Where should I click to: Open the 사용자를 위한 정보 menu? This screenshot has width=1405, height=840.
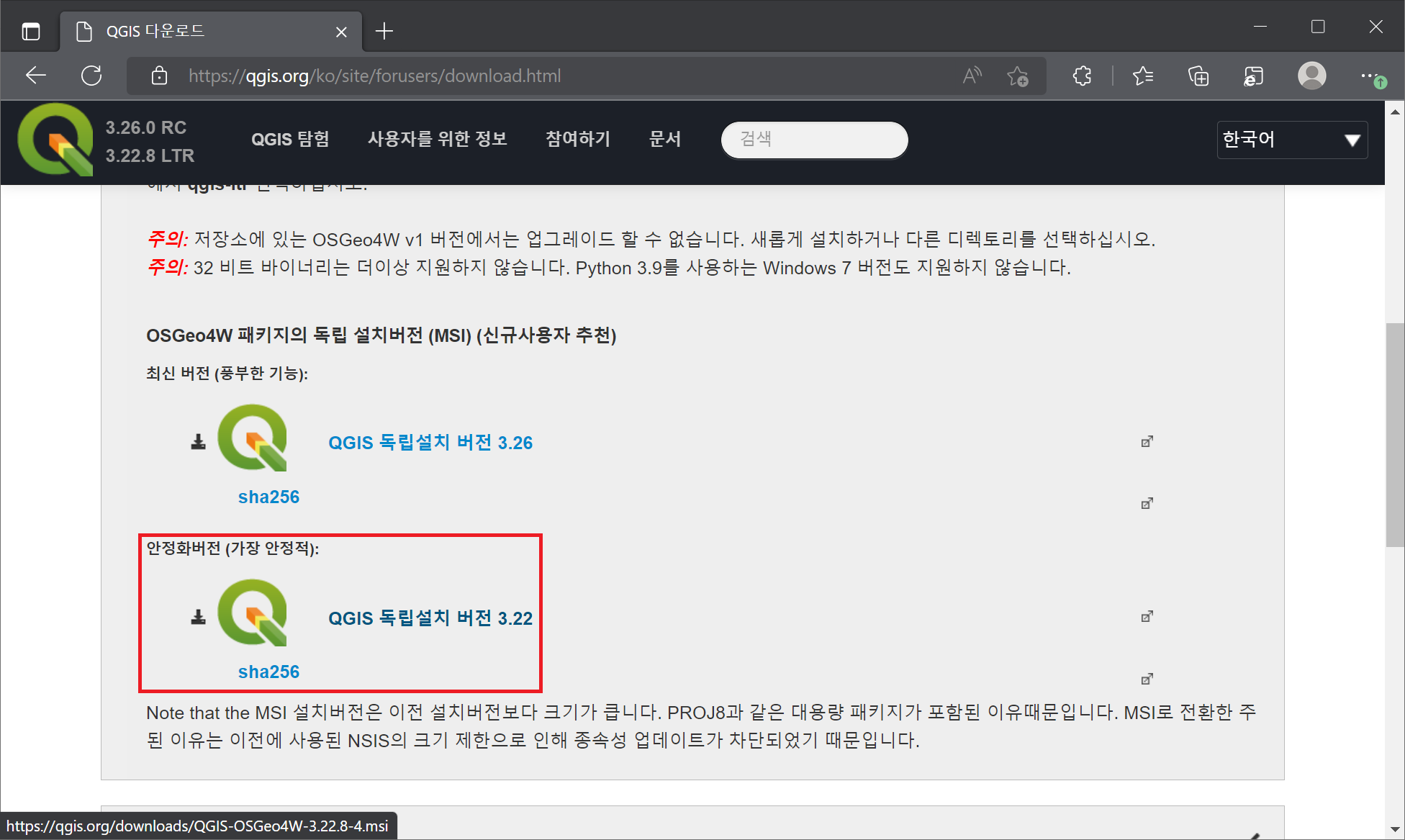tap(438, 139)
